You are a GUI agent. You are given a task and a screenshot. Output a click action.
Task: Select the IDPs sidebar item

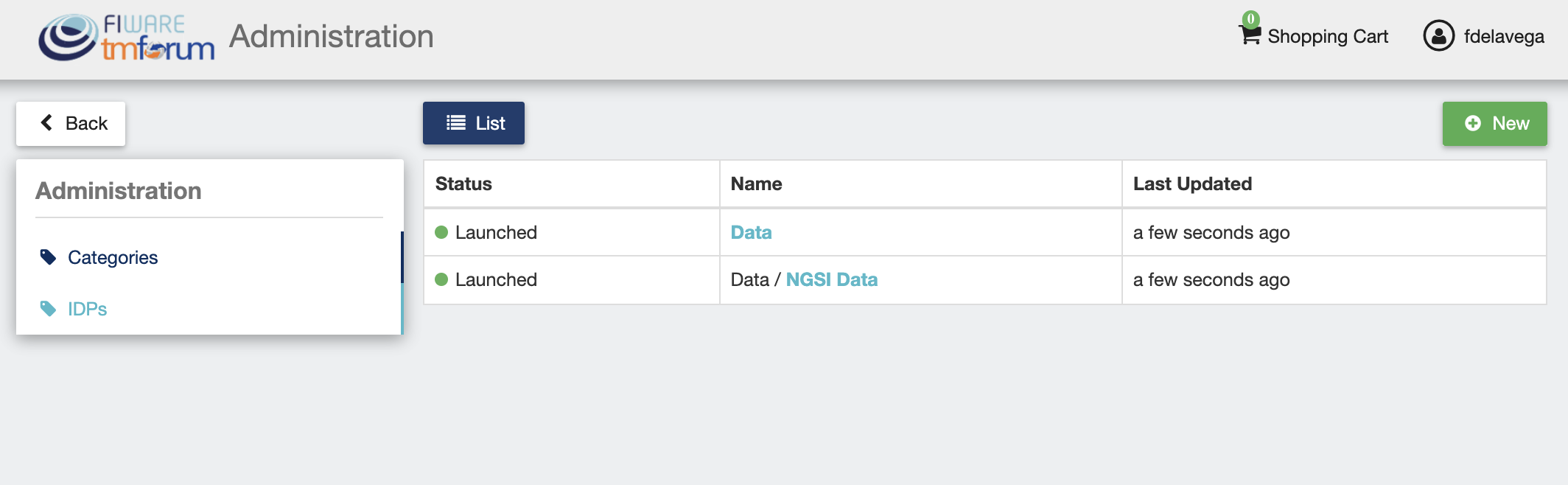click(x=209, y=309)
